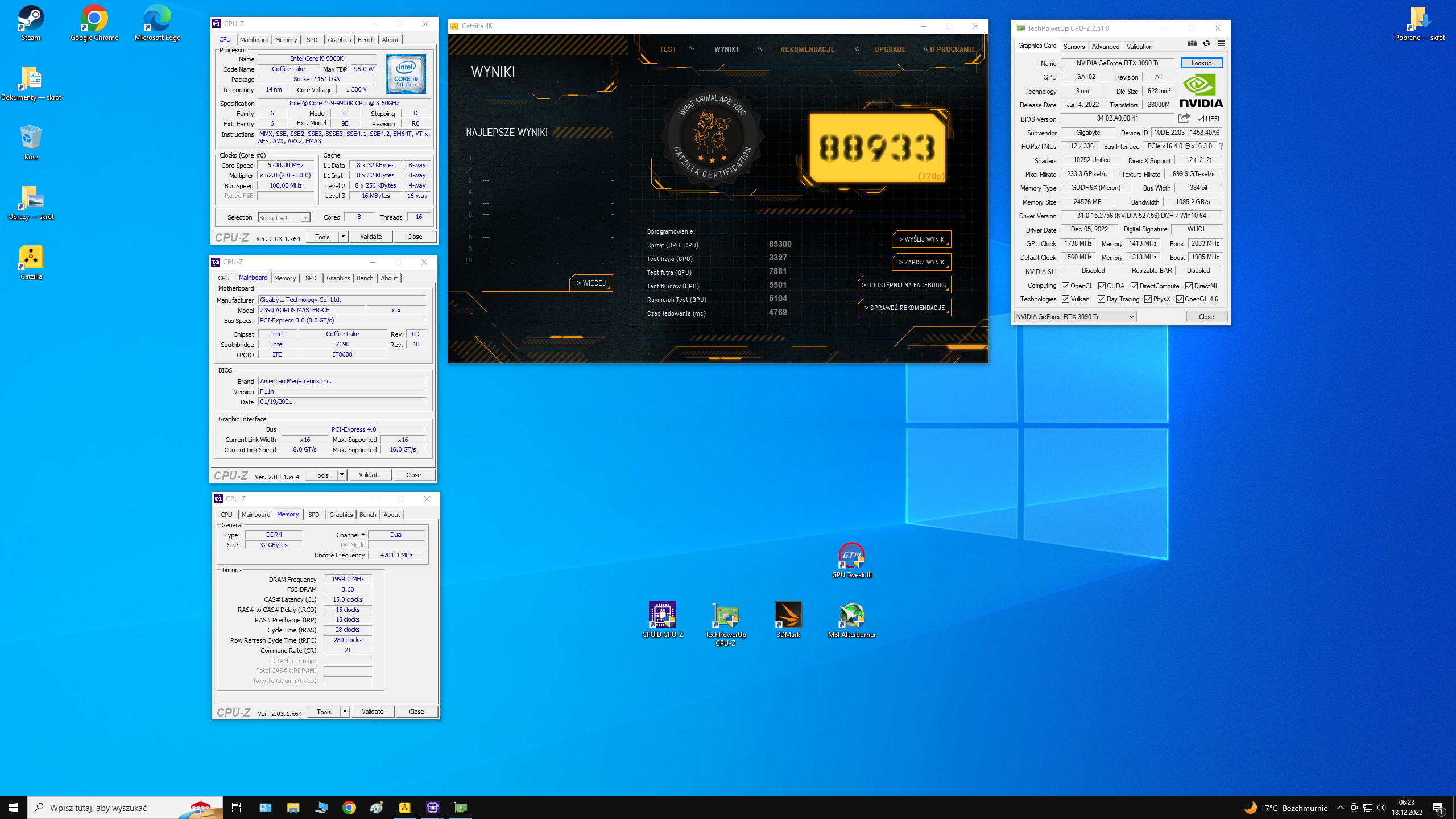Expand Tools dropdown arrow in Memory window
1456x819 pixels.
(x=345, y=712)
